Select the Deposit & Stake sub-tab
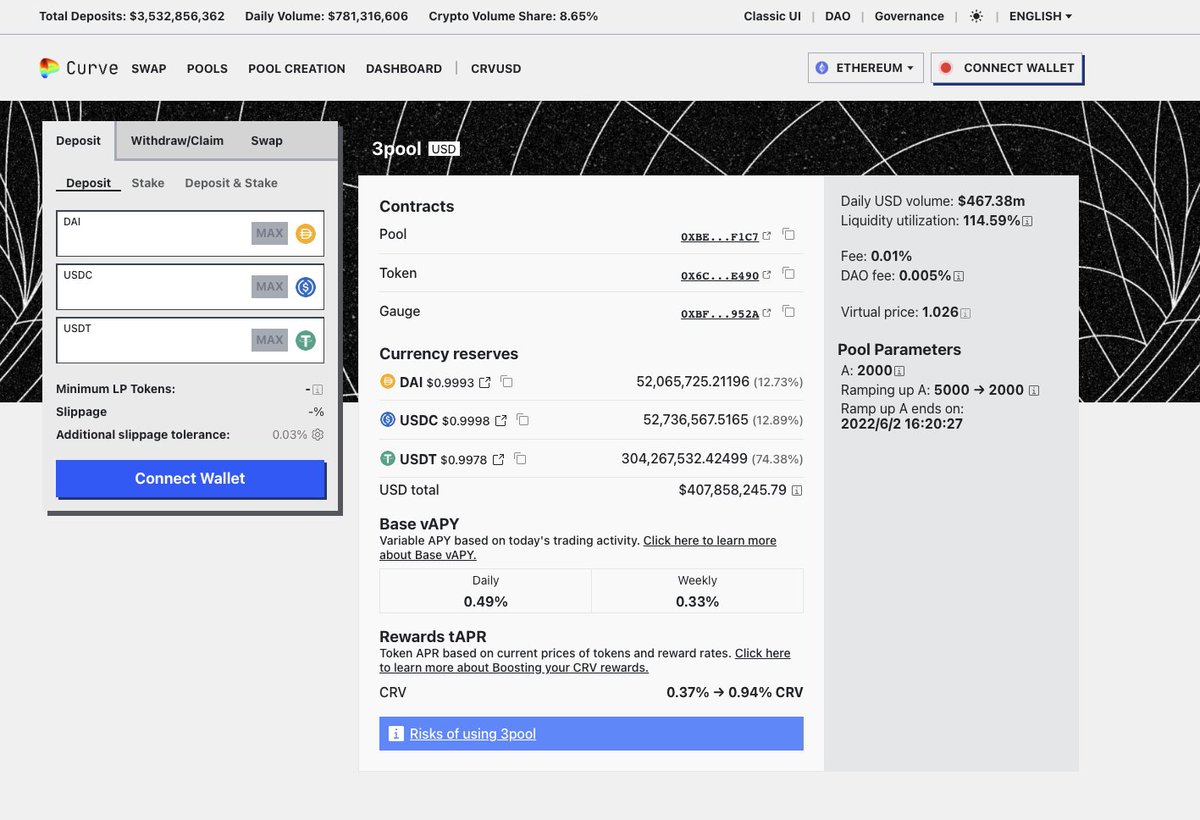1200x820 pixels. tap(231, 183)
